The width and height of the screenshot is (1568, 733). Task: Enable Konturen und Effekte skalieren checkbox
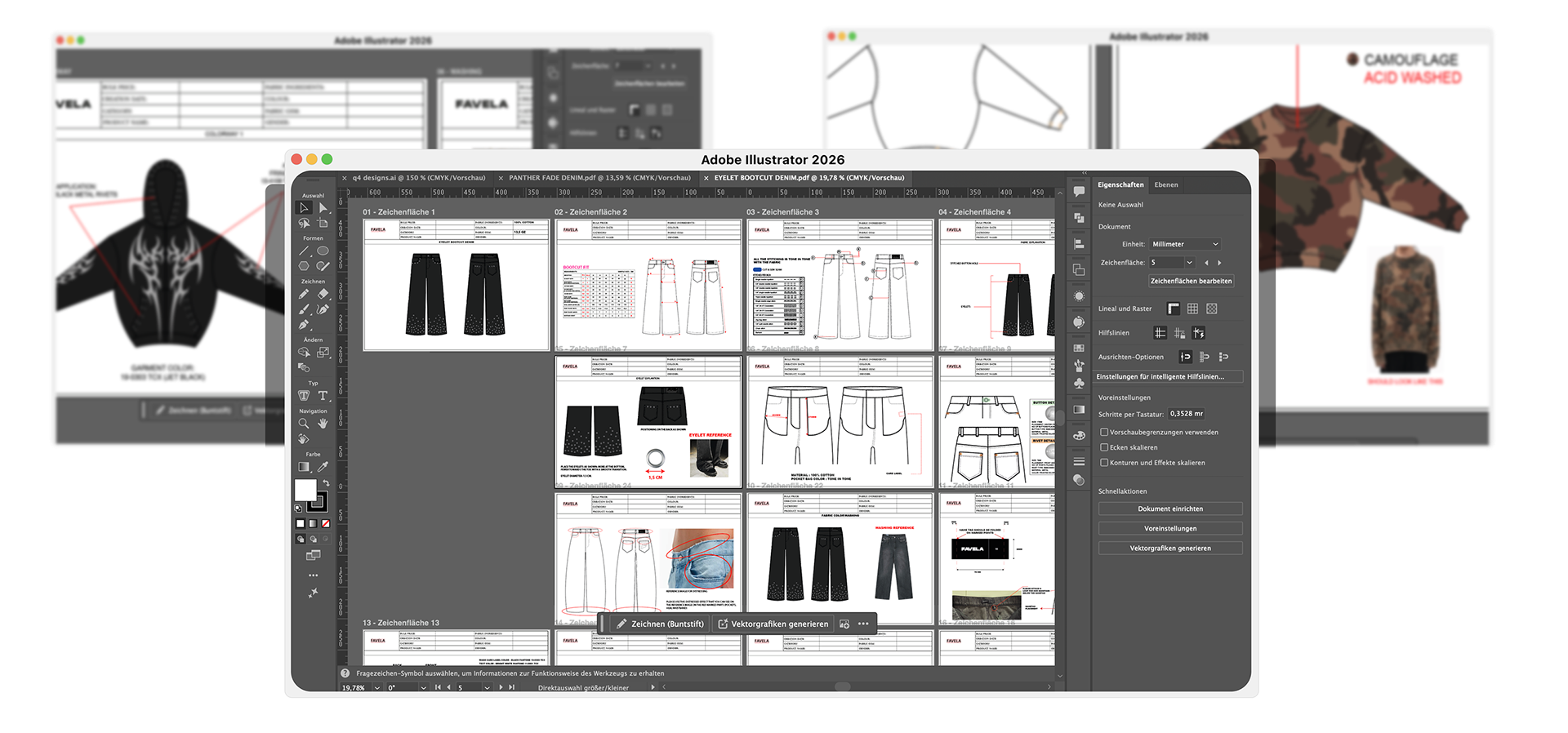click(x=1104, y=463)
